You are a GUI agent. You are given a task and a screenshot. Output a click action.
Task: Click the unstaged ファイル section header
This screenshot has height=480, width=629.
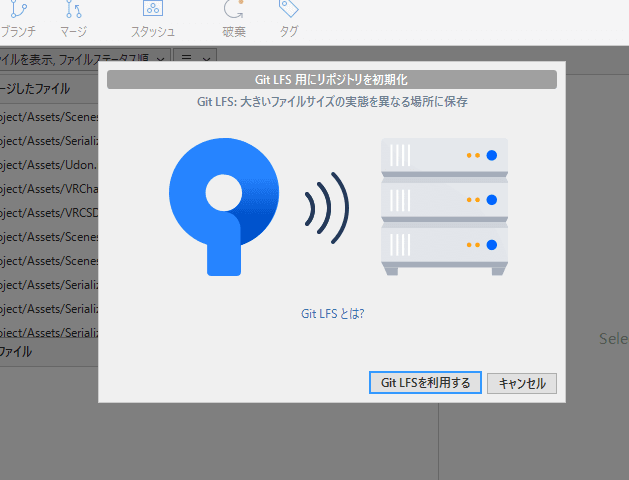click(x=20, y=352)
